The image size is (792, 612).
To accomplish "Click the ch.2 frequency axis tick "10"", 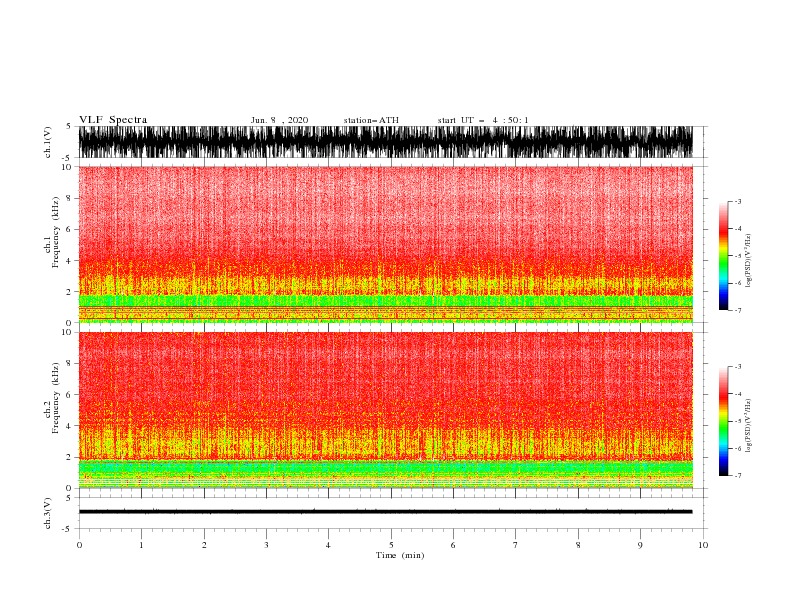I will [67, 332].
